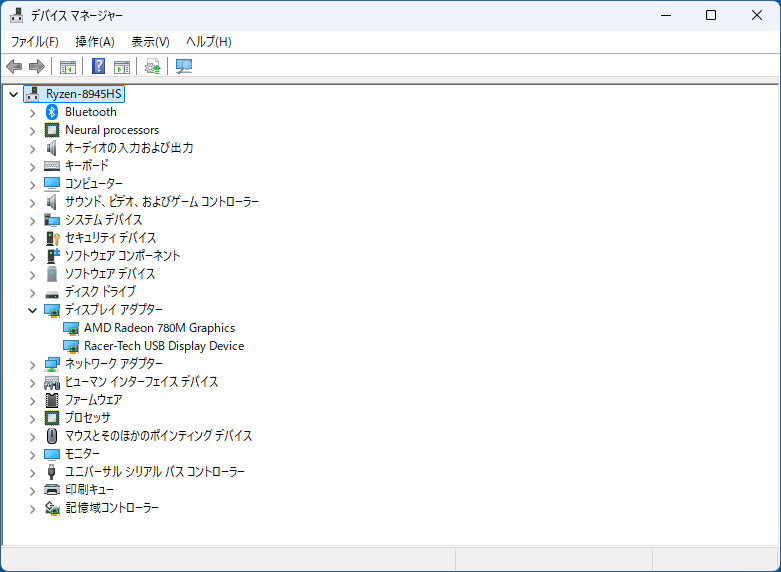The image size is (781, 572).
Task: Click the ディスク ドライブ drive icon
Action: [52, 293]
